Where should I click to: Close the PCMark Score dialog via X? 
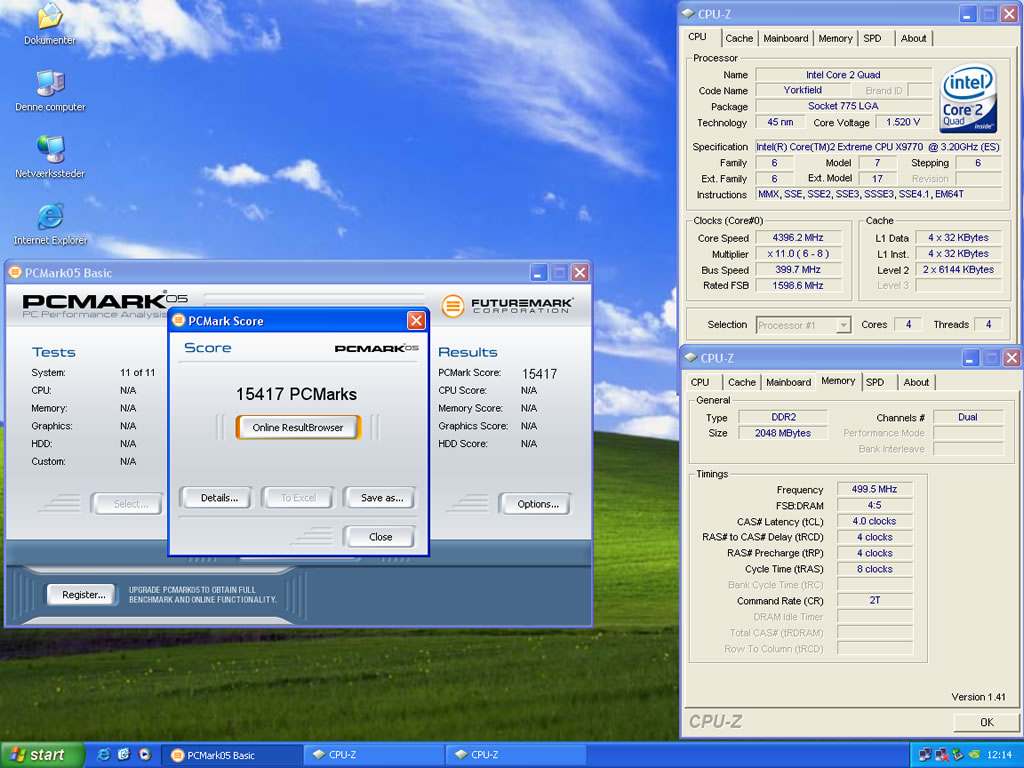[x=416, y=320]
